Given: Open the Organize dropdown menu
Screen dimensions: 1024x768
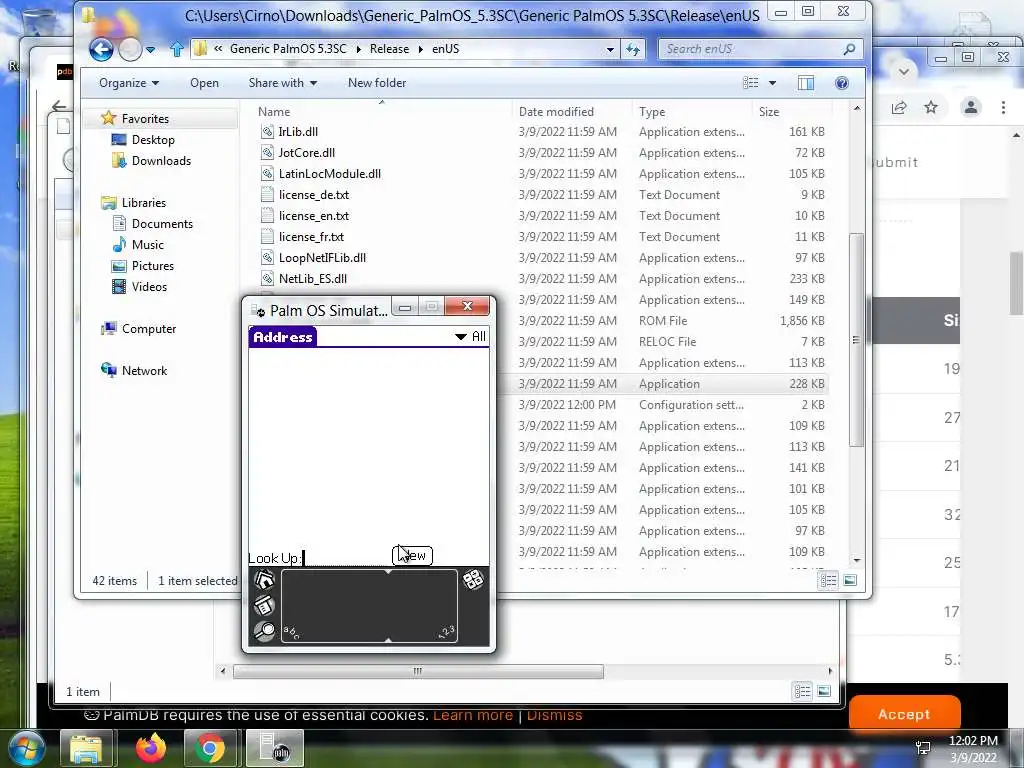Looking at the screenshot, I should pyautogui.click(x=129, y=83).
